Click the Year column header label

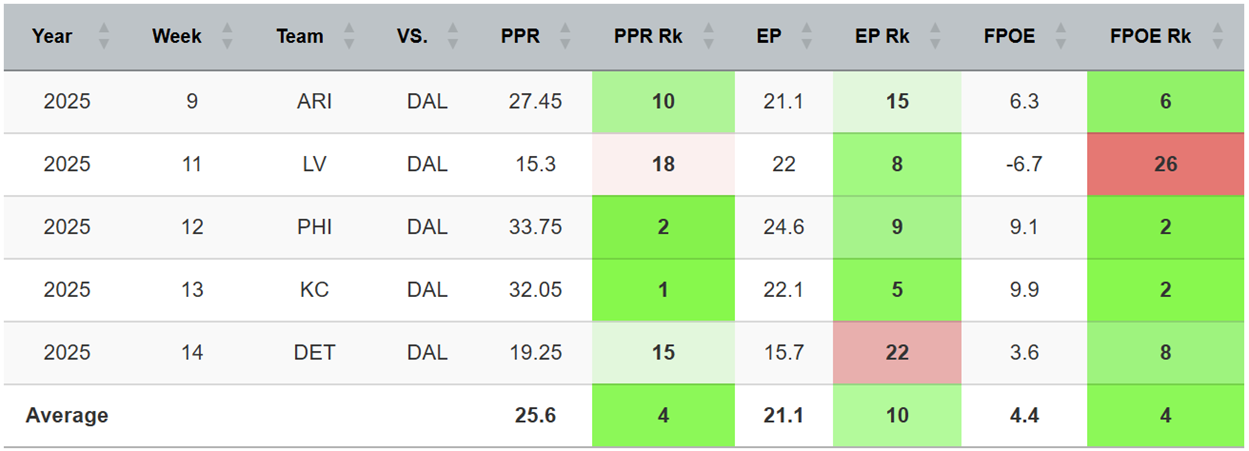[x=52, y=37]
